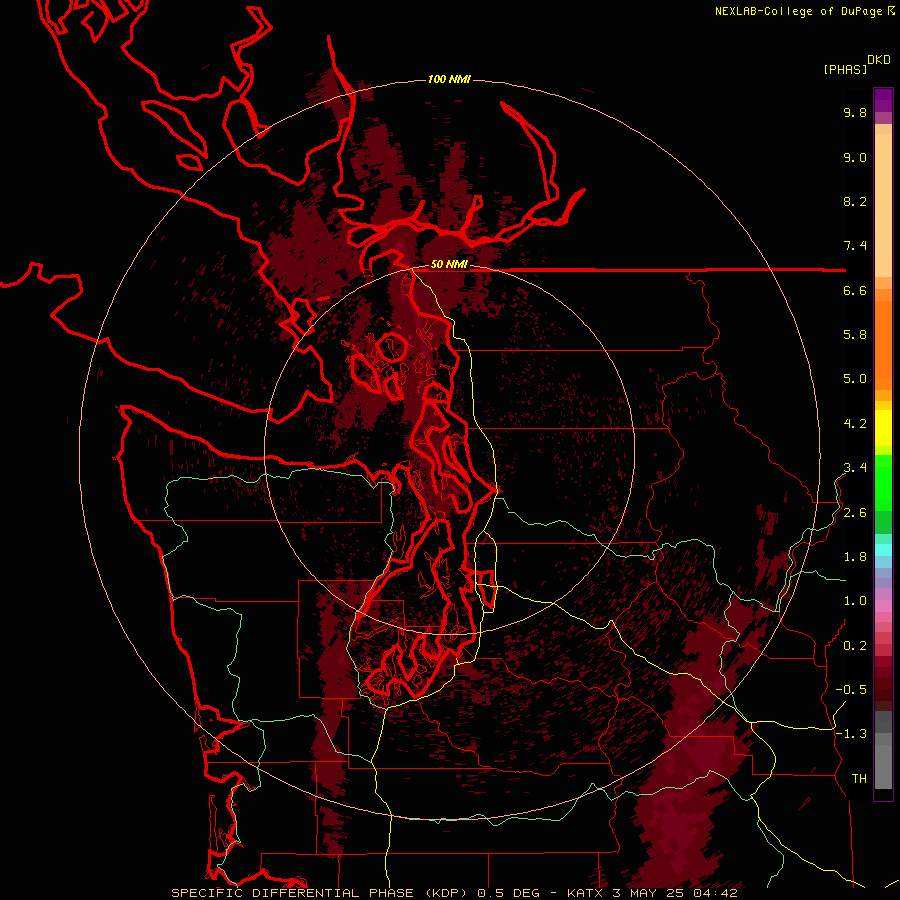
Task: Click the 6.6 value on the color scale
Action: (x=855, y=291)
